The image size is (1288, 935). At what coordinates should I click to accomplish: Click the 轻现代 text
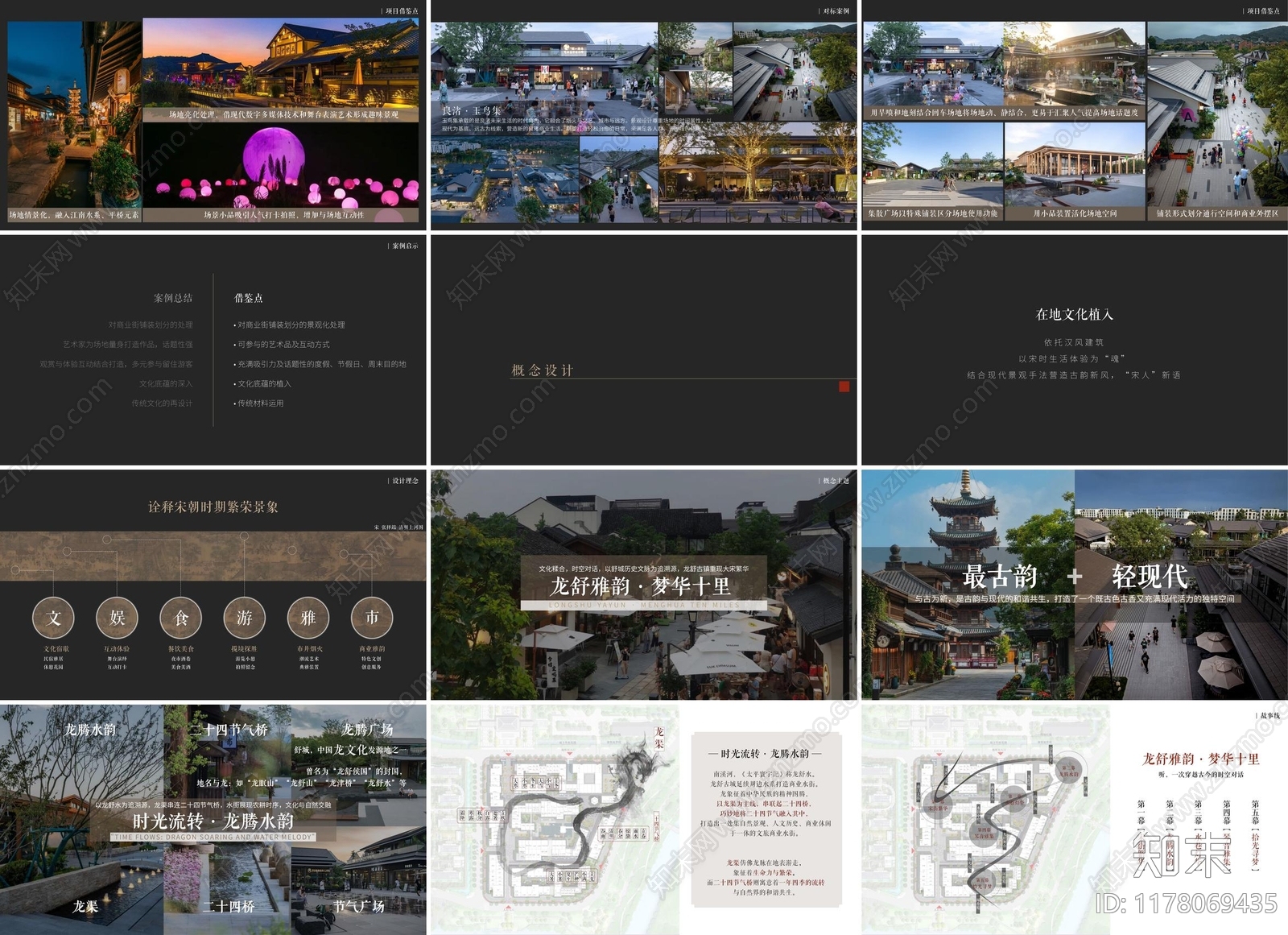tap(1150, 576)
